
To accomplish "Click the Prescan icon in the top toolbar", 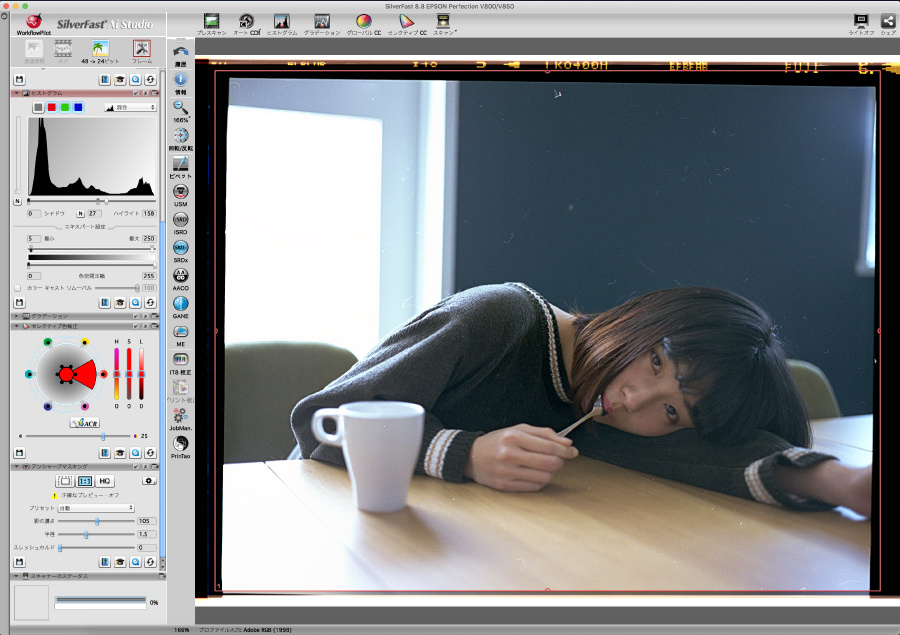I will point(211,22).
